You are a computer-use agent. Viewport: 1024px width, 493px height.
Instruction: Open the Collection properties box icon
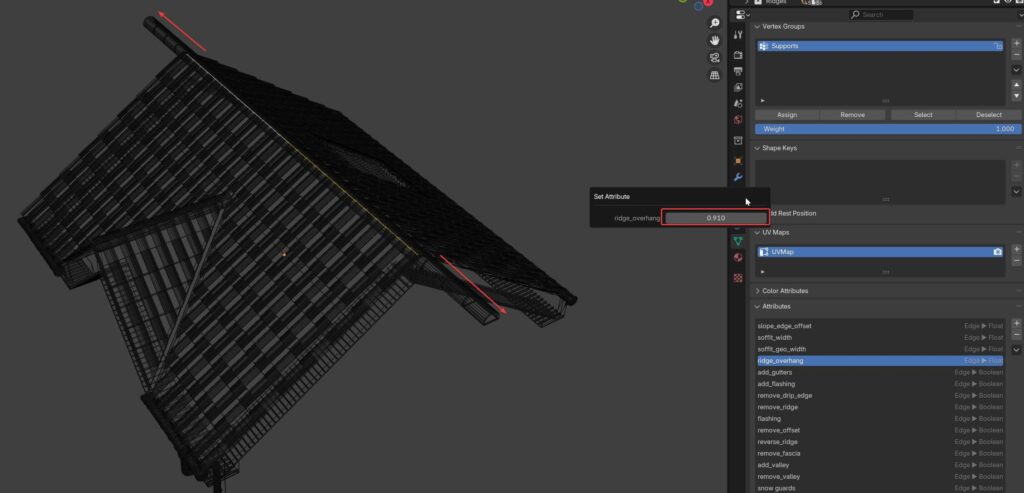[738, 140]
